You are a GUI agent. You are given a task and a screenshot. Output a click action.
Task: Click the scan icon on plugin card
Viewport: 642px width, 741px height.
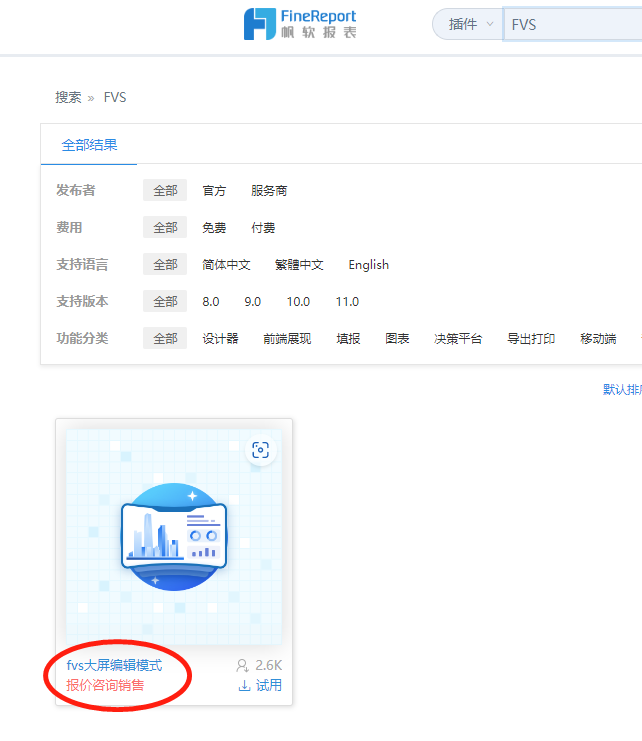pyautogui.click(x=260, y=450)
